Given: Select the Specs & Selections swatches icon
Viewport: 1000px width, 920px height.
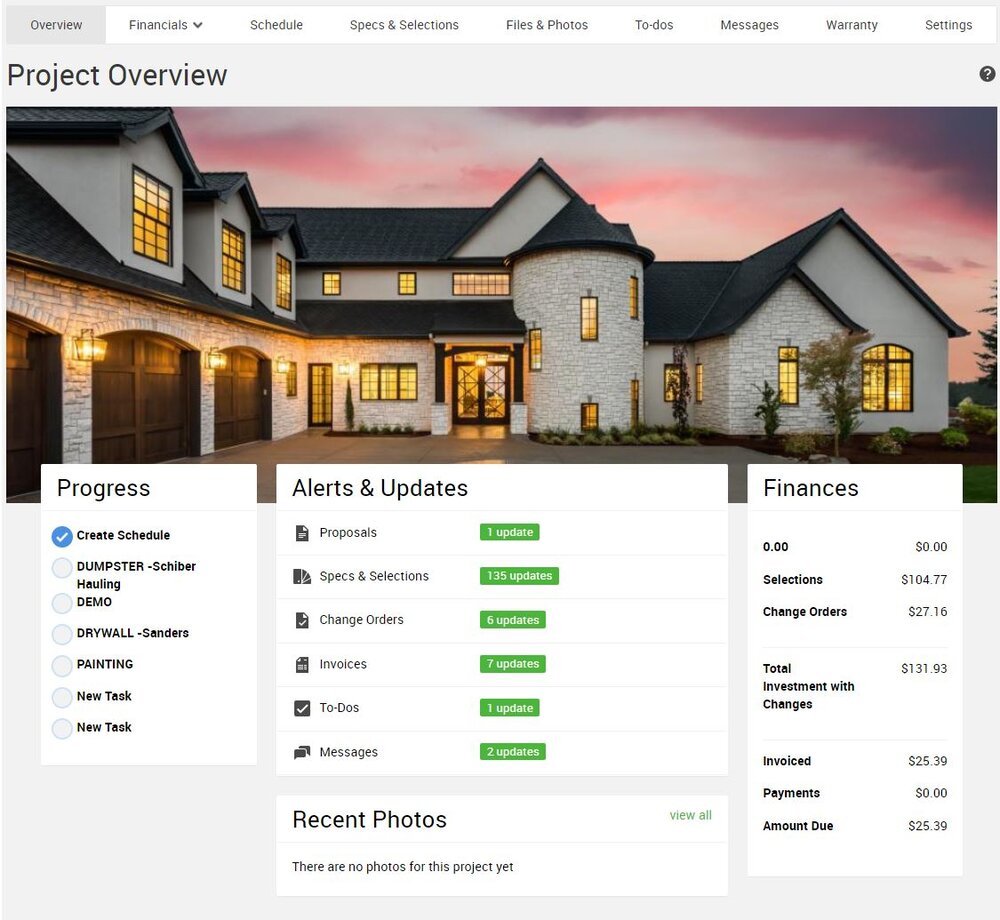Looking at the screenshot, I should coord(301,576).
